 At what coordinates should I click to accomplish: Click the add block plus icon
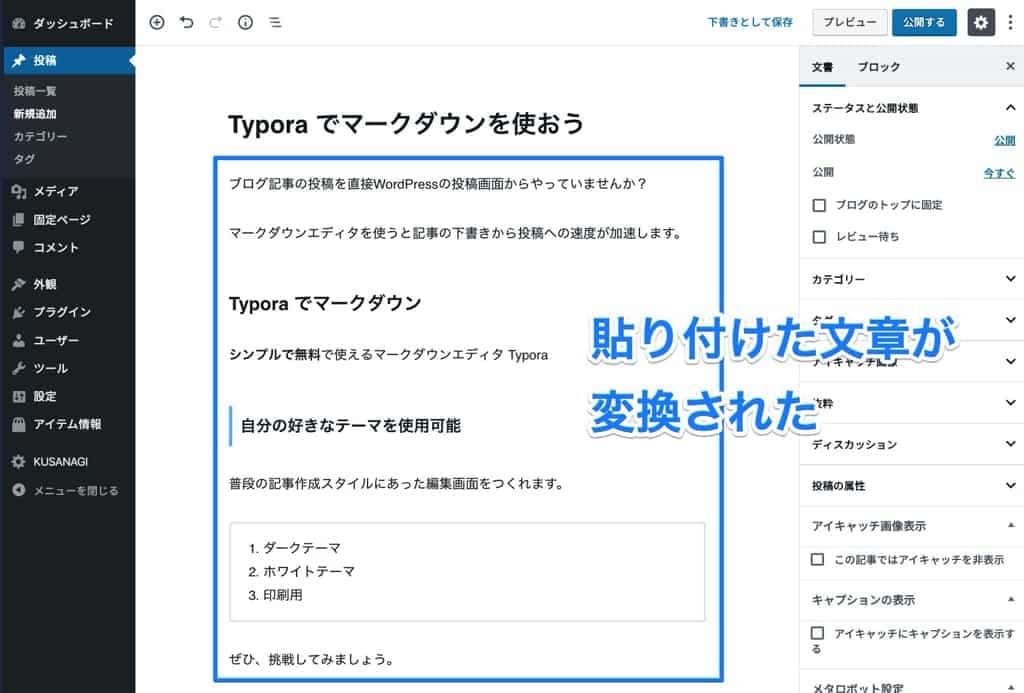[157, 22]
